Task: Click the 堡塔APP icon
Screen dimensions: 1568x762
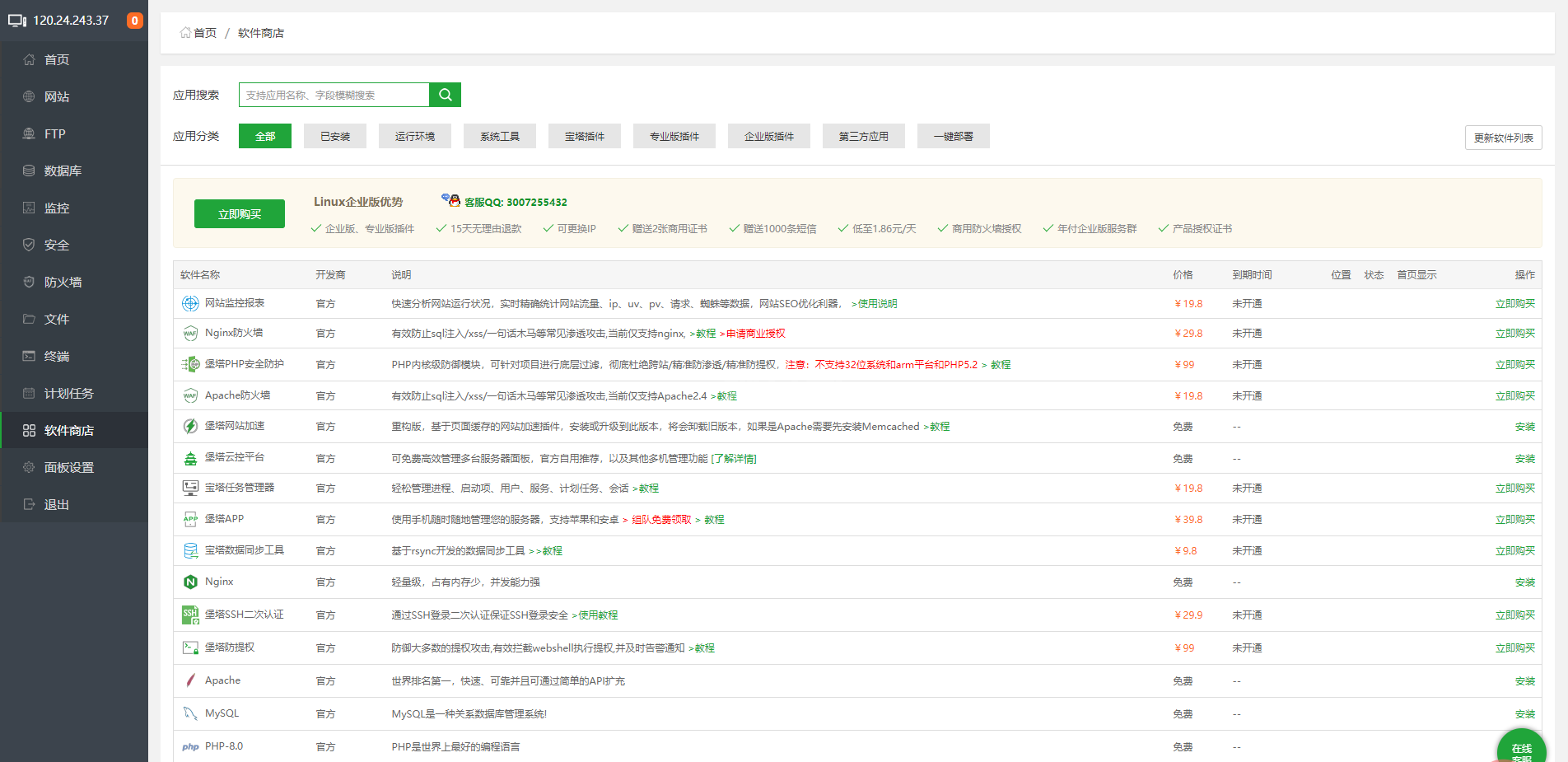Action: coord(190,519)
